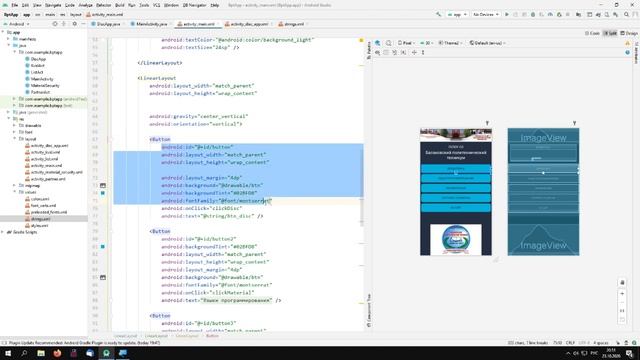The width and height of the screenshot is (640, 360).
Task: Click gutter image icon near drawable/btn line
Action: point(103,185)
